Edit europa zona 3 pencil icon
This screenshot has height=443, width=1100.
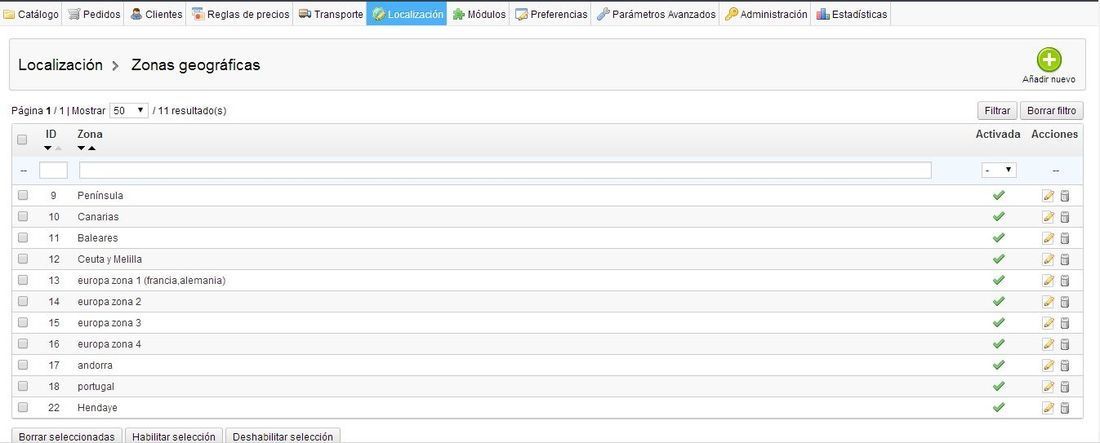[x=1048, y=323]
